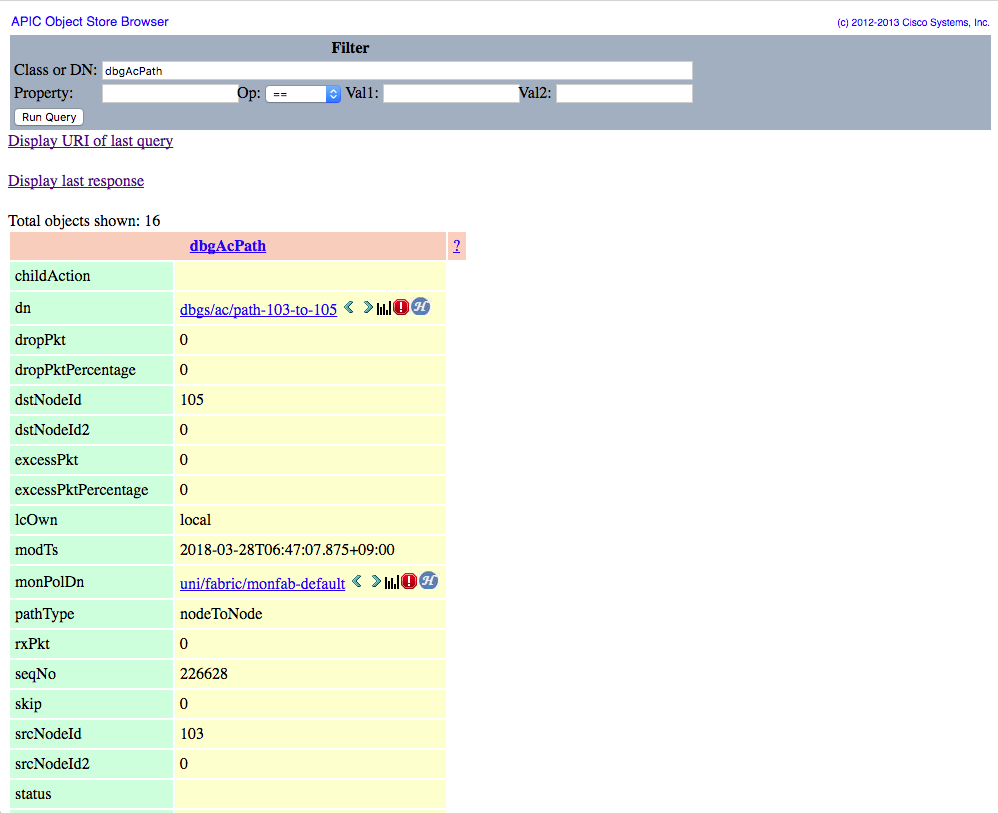The height and width of the screenshot is (813, 998).
Task: Open health H icon in dn row
Action: point(421,307)
